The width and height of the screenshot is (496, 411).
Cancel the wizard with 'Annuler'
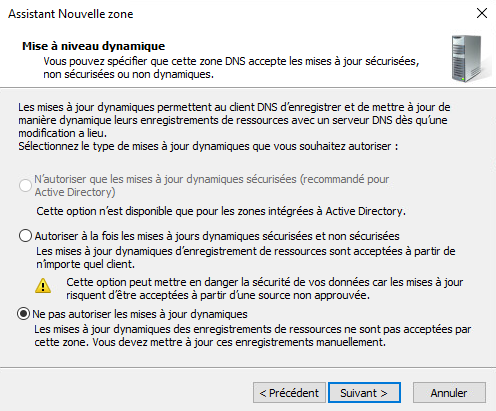449,393
